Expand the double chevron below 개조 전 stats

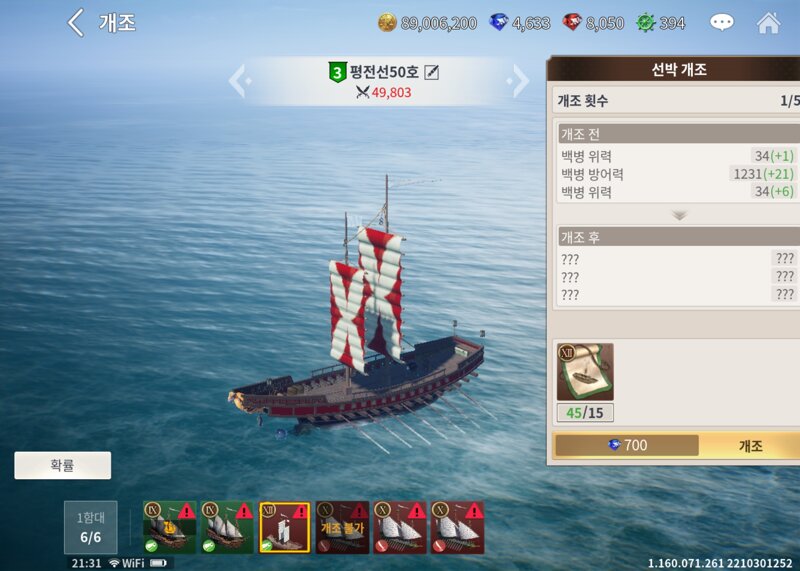679,215
